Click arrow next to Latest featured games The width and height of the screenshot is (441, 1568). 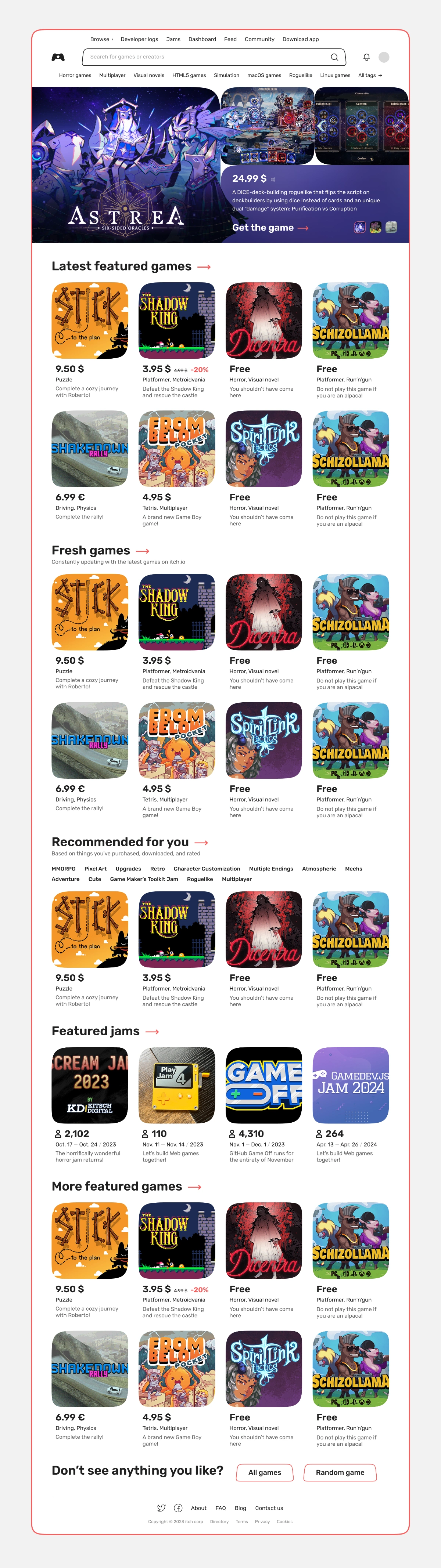click(204, 267)
